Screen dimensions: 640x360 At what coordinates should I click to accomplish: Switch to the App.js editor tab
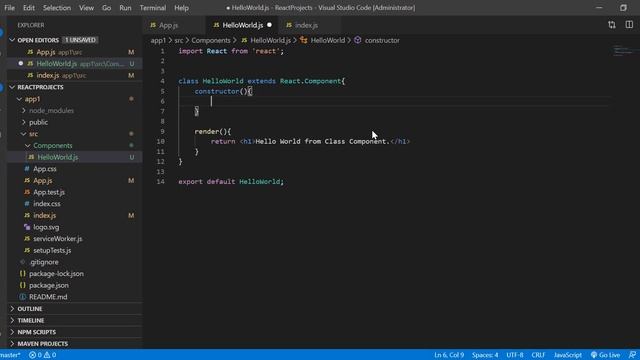[x=174, y=25]
